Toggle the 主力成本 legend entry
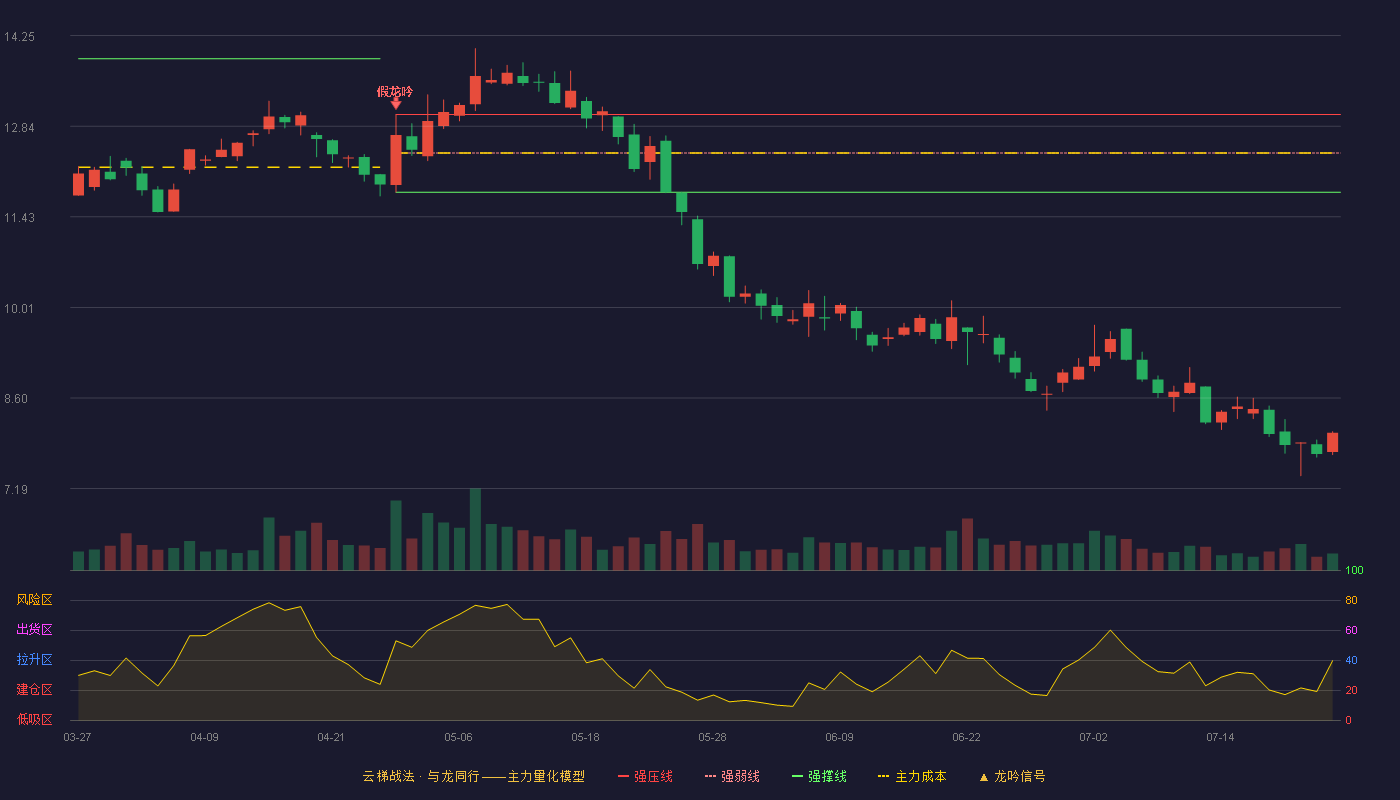 tap(912, 776)
